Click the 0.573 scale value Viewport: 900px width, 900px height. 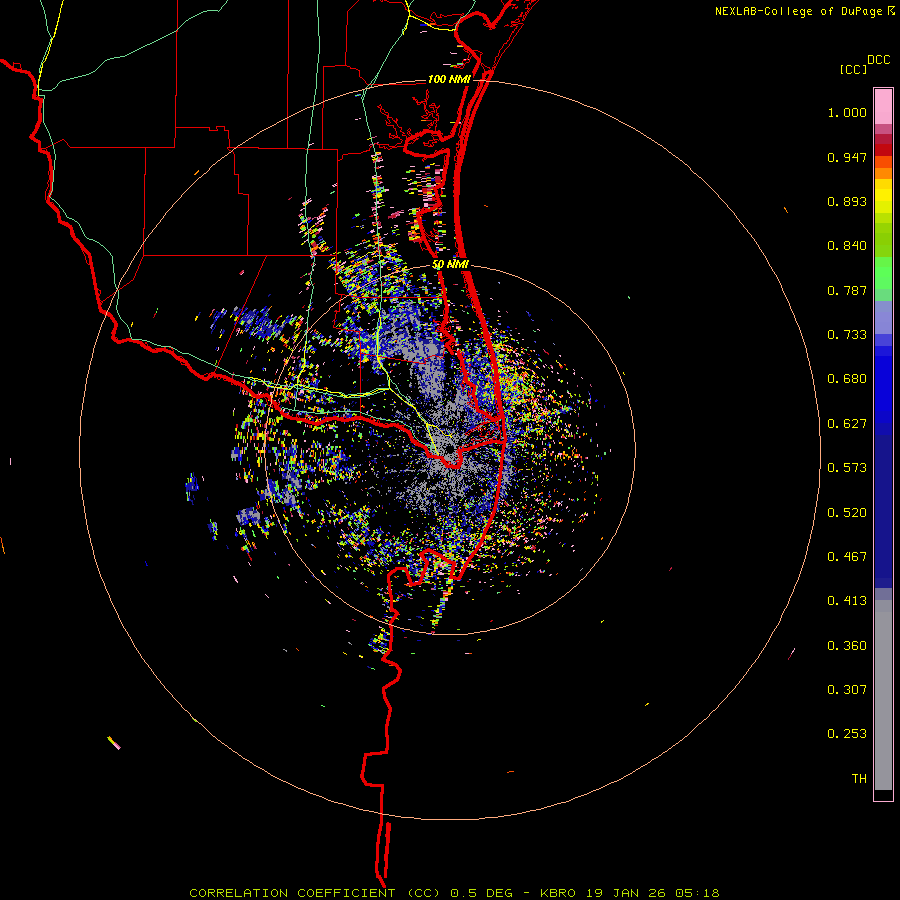[x=847, y=468]
